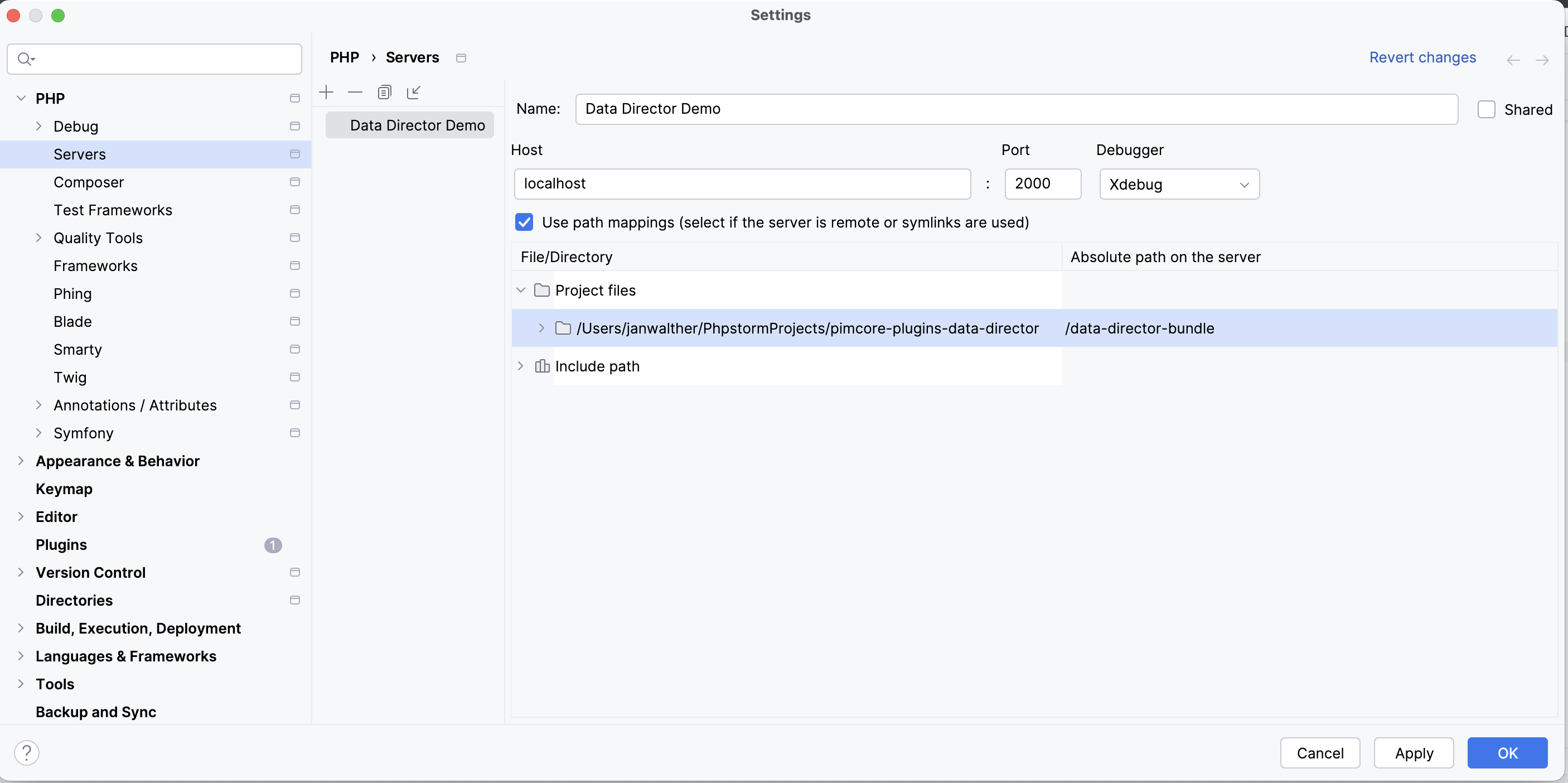Click the project-level icon beside Servers breadcrumb
This screenshot has height=783, width=1568.
[x=461, y=58]
